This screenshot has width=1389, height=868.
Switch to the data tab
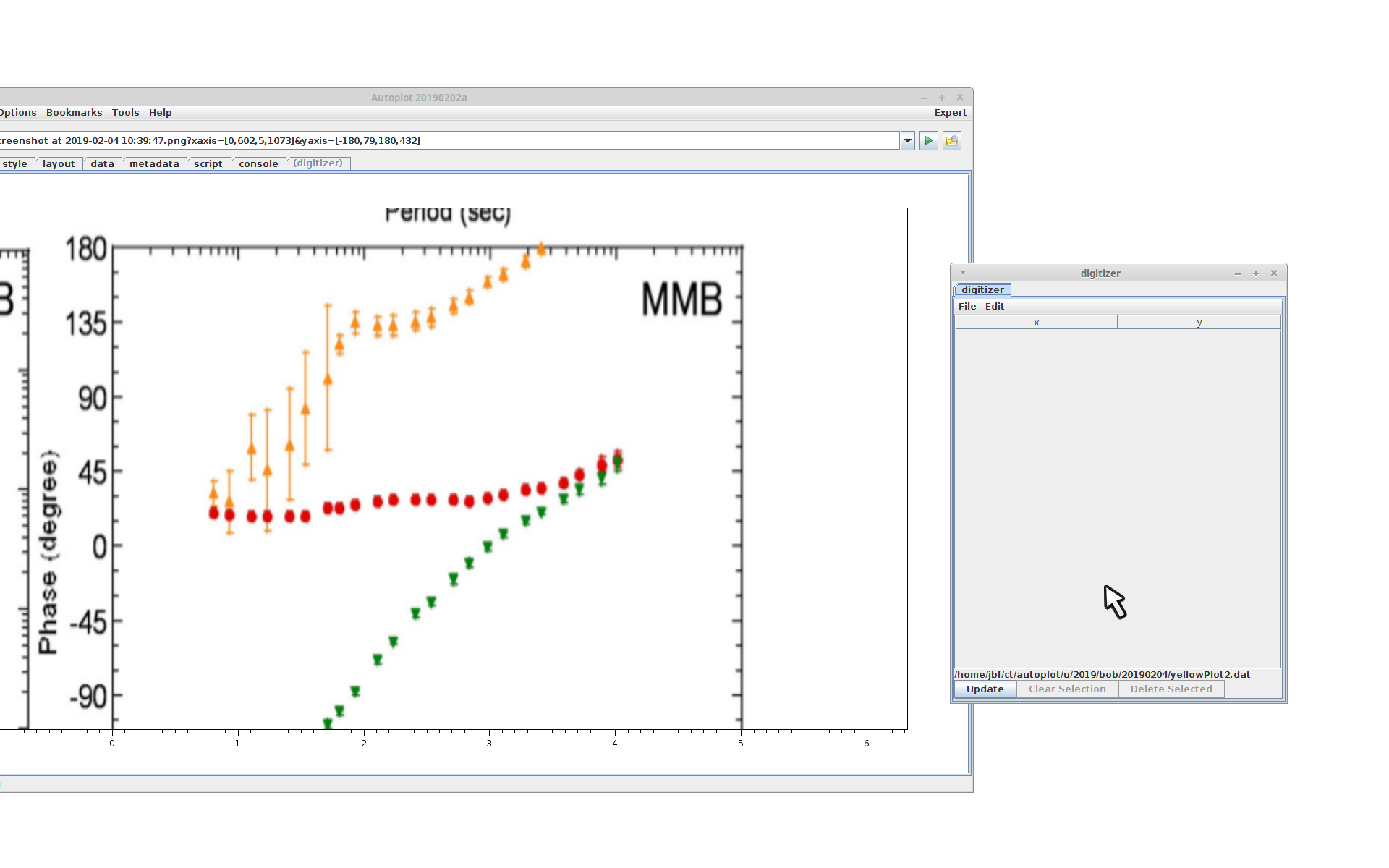[102, 164]
